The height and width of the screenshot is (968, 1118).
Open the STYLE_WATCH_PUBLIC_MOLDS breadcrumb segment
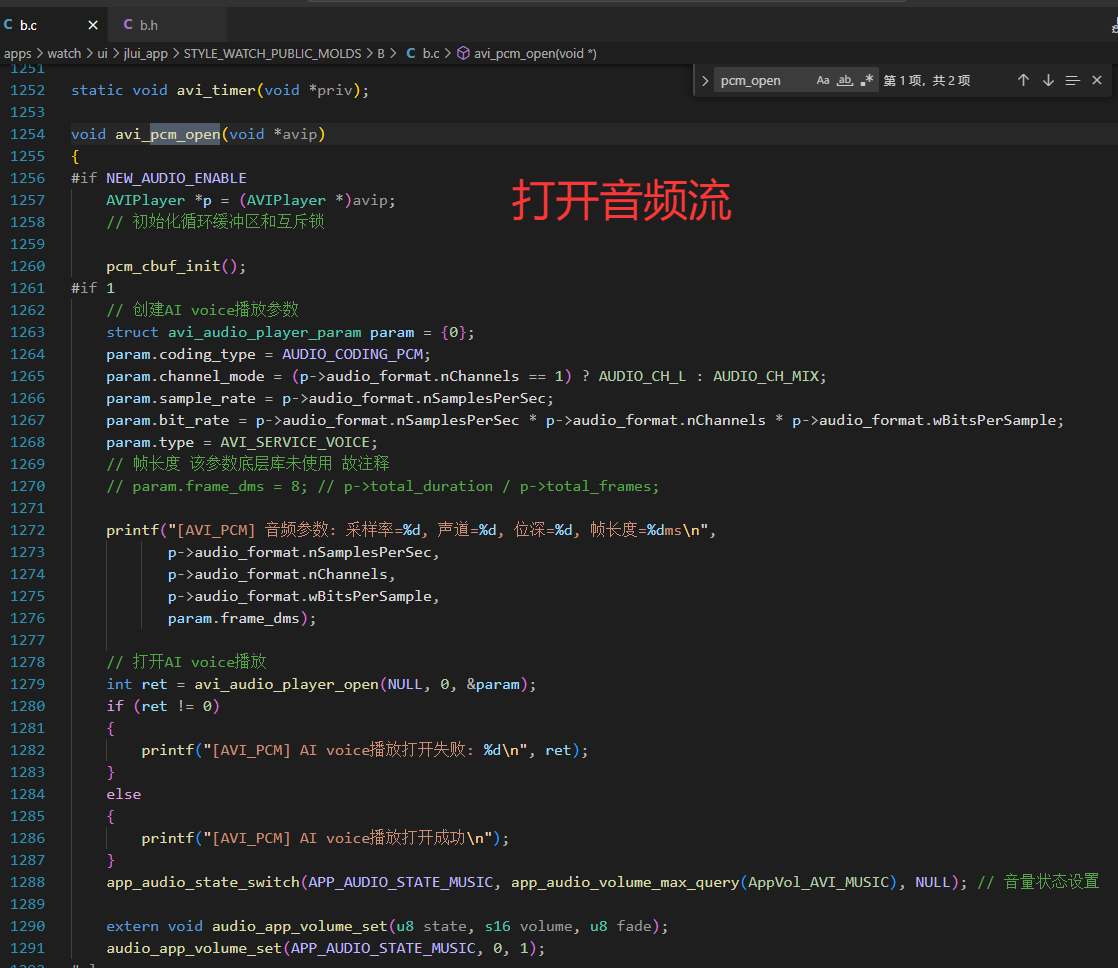pos(272,53)
